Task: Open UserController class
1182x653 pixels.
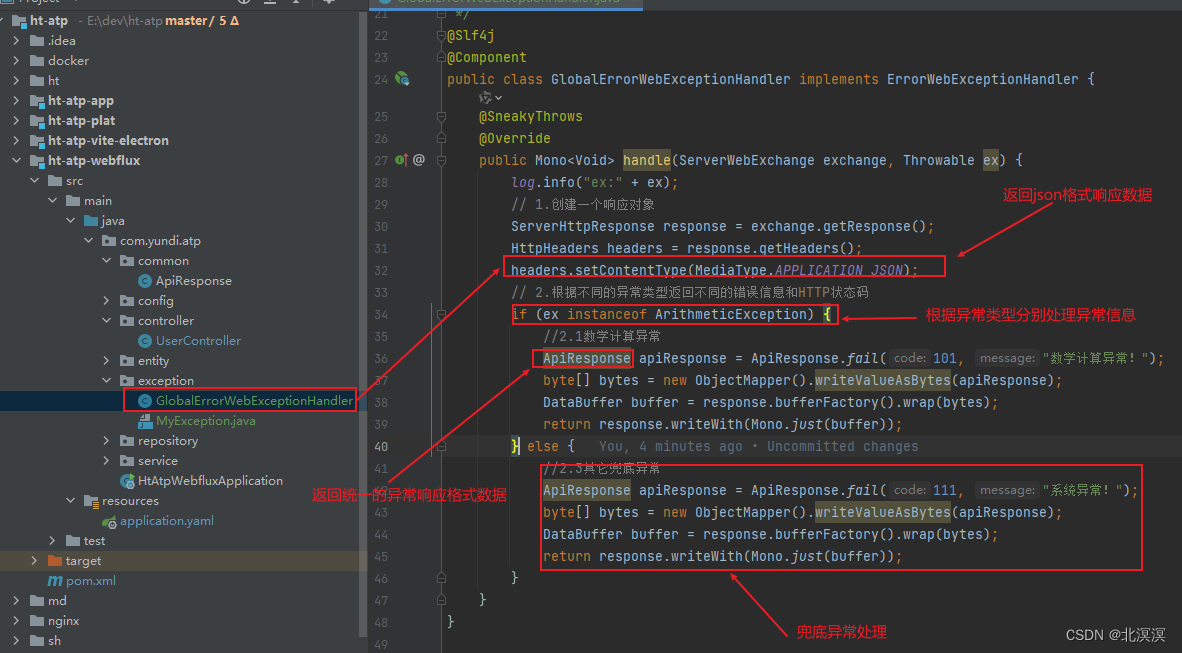Action: coord(198,341)
